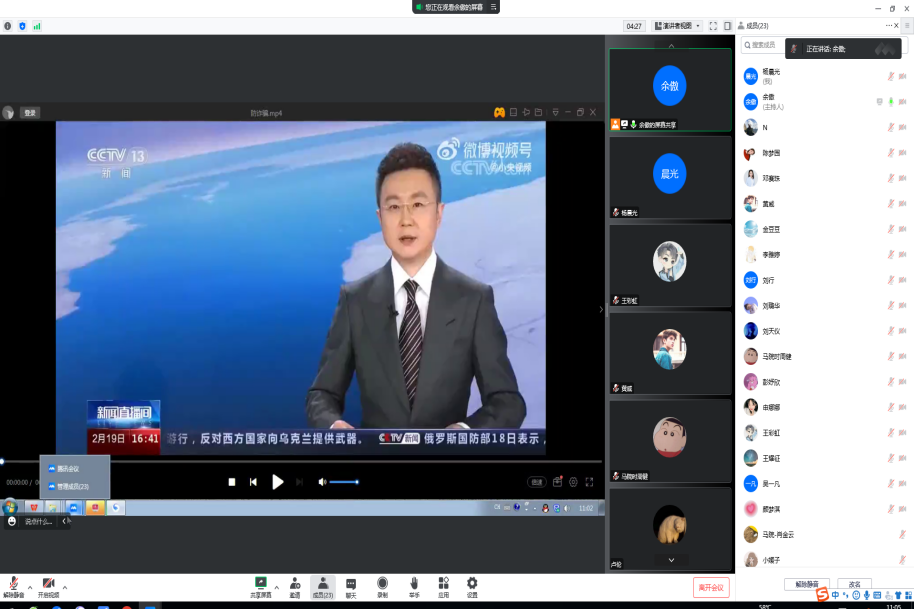Open the Chat (聊天) panel
Screen dimensions: 914x609
351,584
